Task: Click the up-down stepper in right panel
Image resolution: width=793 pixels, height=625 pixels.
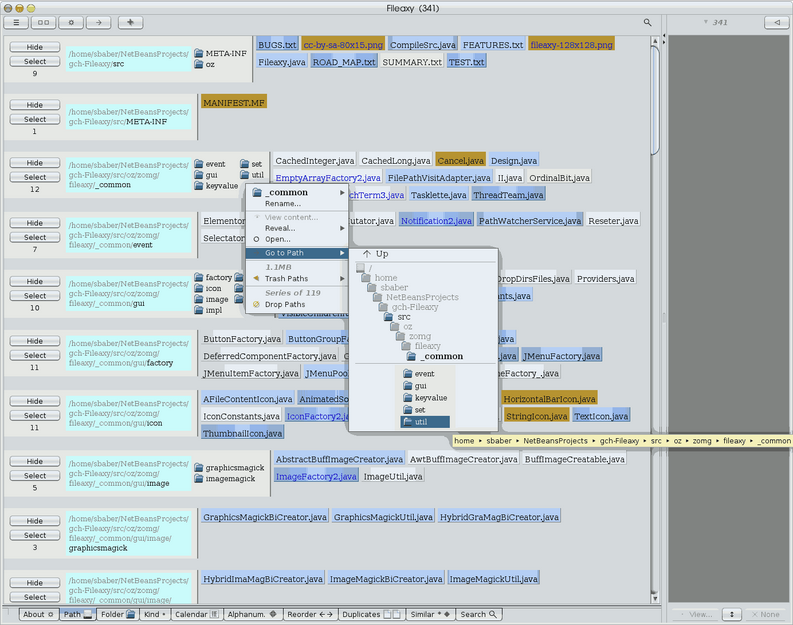Action: point(731,614)
